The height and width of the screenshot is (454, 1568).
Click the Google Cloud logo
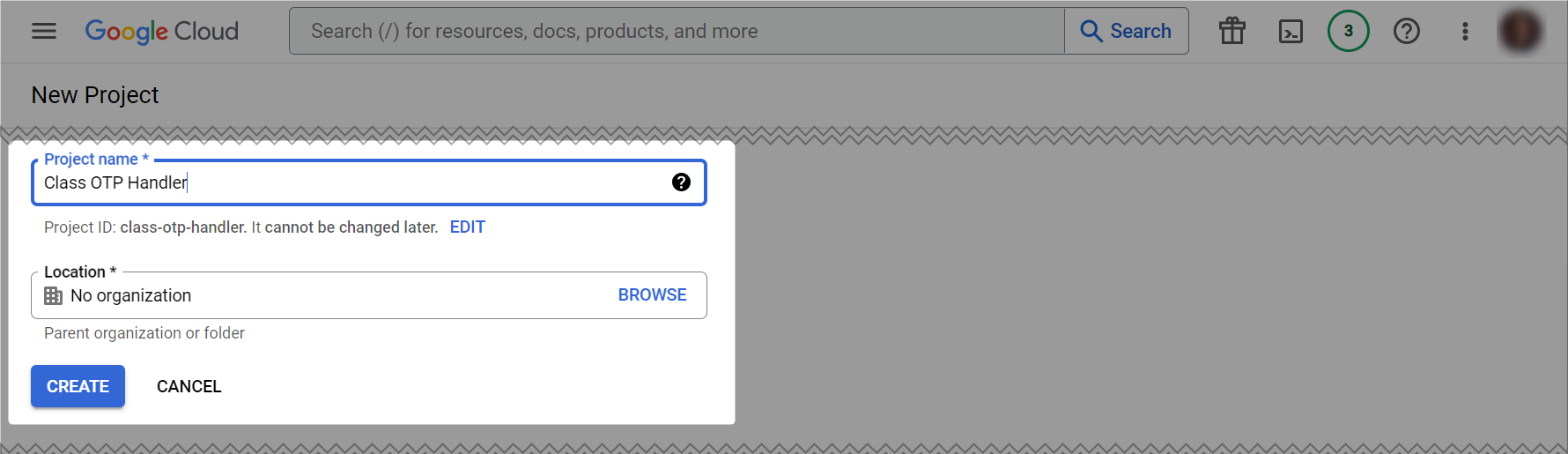coord(162,31)
